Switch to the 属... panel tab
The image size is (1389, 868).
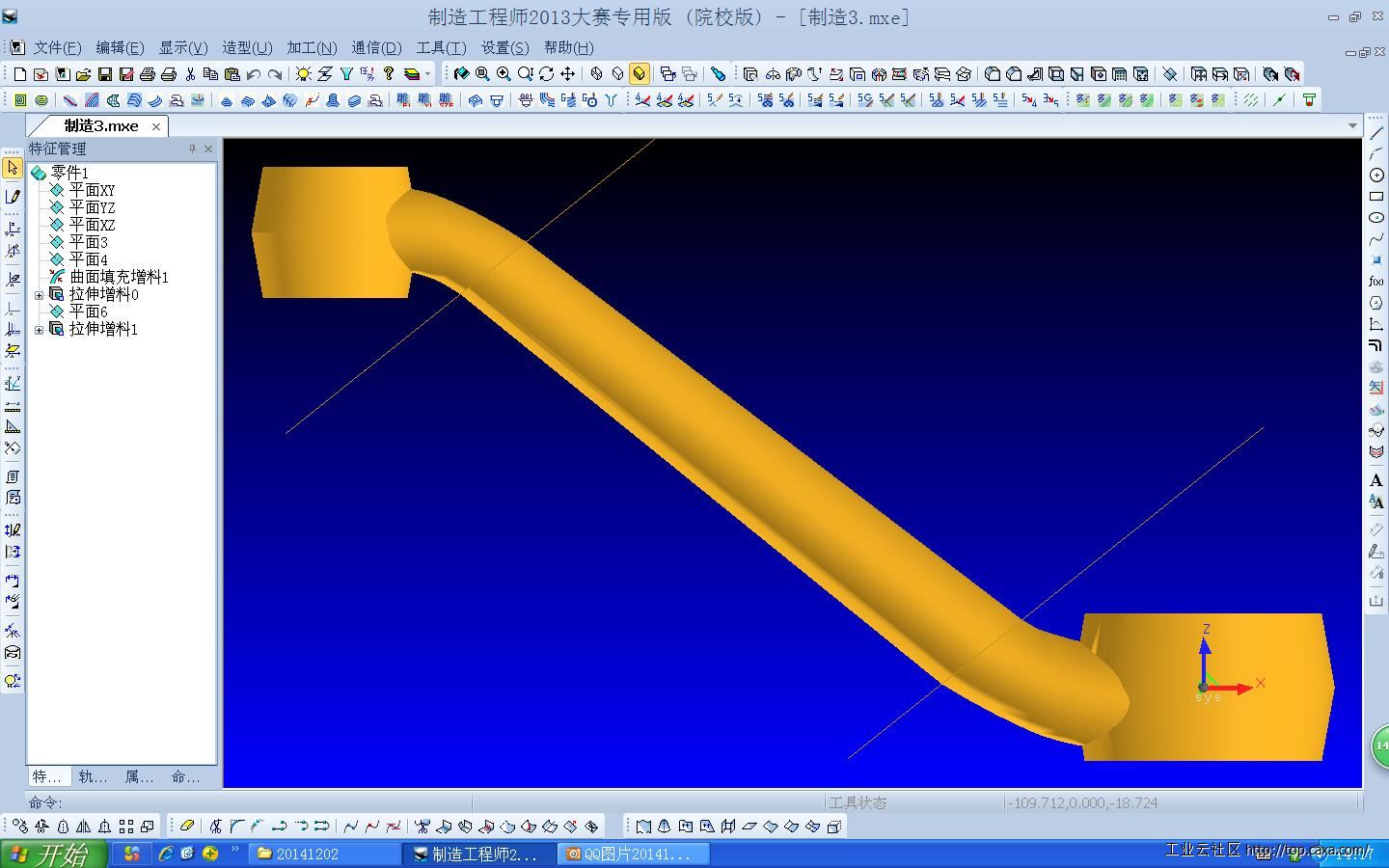pos(139,776)
